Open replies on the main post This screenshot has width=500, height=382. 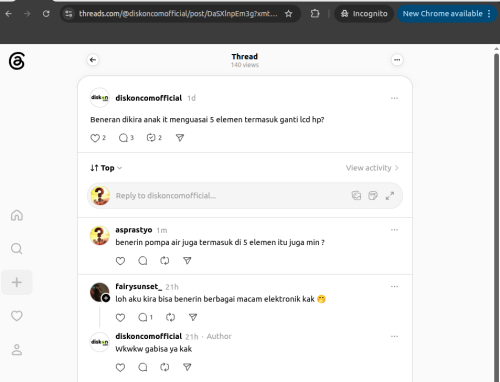126,138
